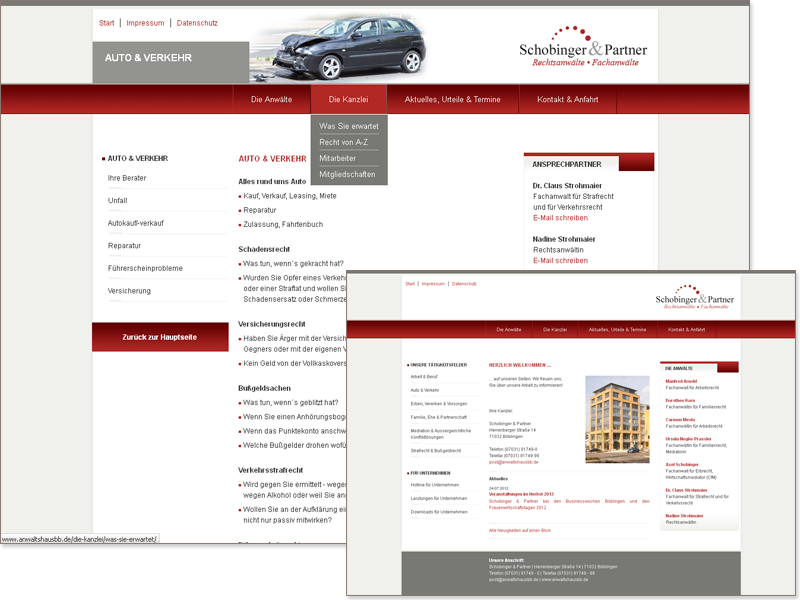Open Ursula Negler Prassler's profile link
This screenshot has width=800, height=600.
pos(688,439)
